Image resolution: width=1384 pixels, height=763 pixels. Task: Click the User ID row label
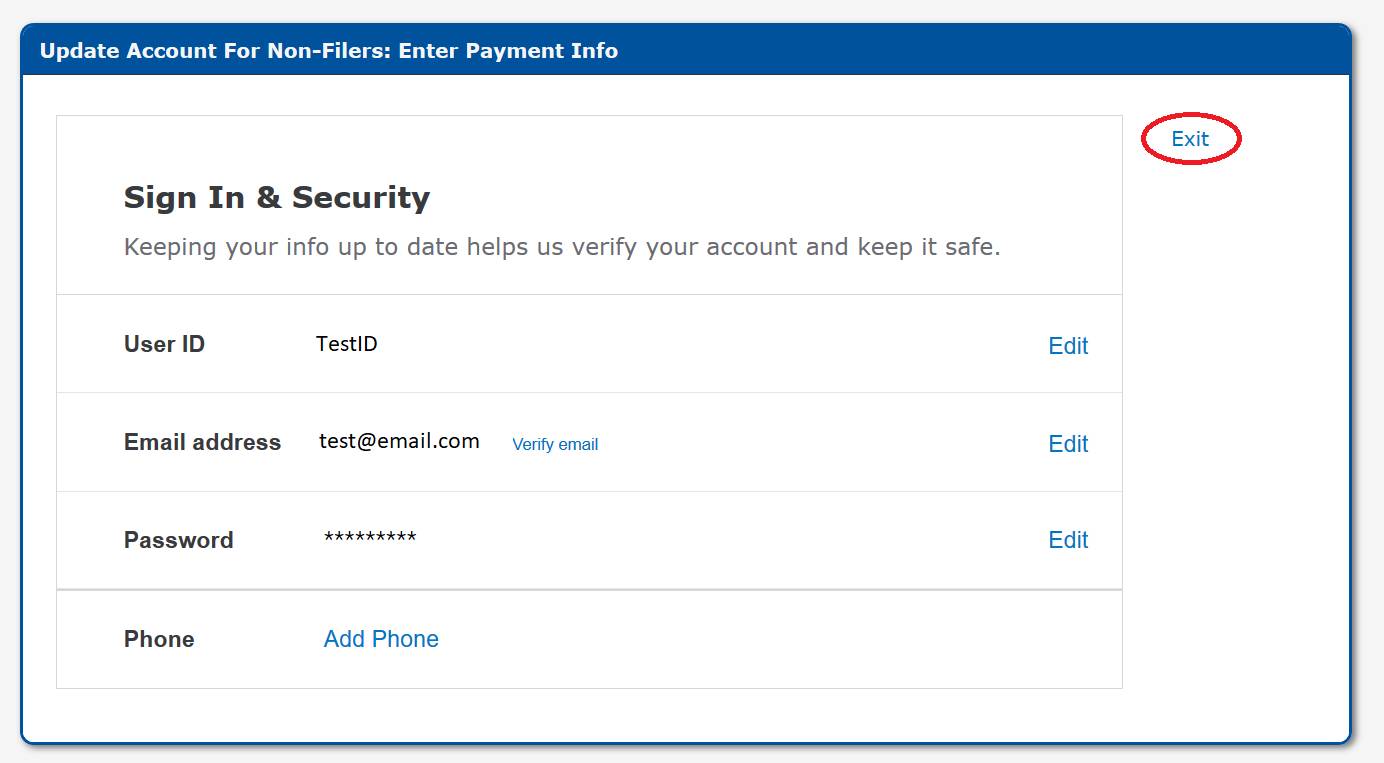point(164,344)
